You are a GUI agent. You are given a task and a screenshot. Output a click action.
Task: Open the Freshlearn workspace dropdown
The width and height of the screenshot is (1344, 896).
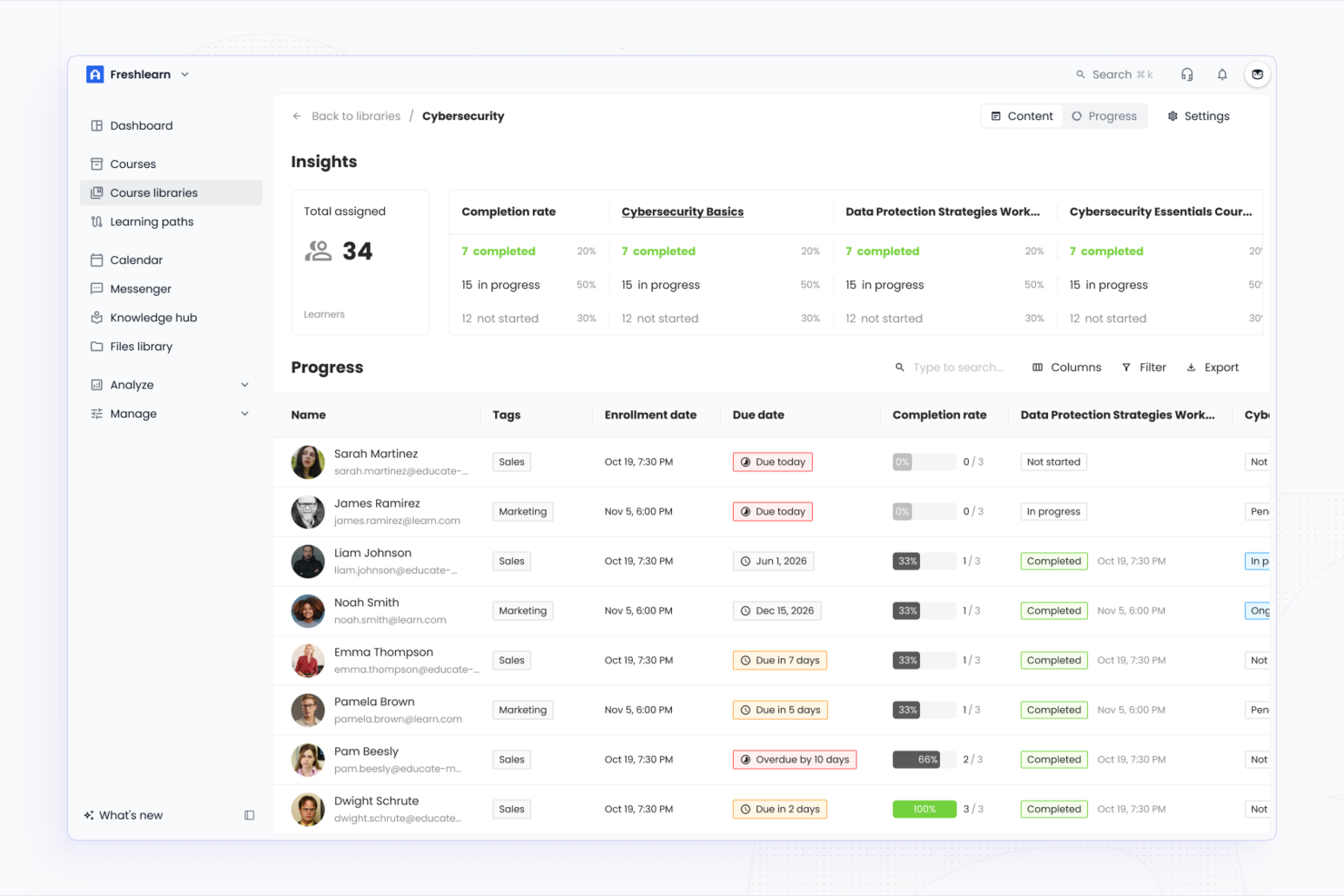[x=184, y=74]
